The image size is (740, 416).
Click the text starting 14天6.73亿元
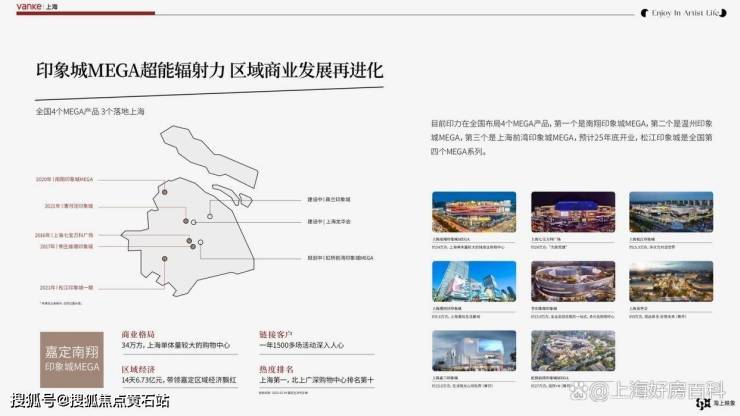[x=179, y=380]
